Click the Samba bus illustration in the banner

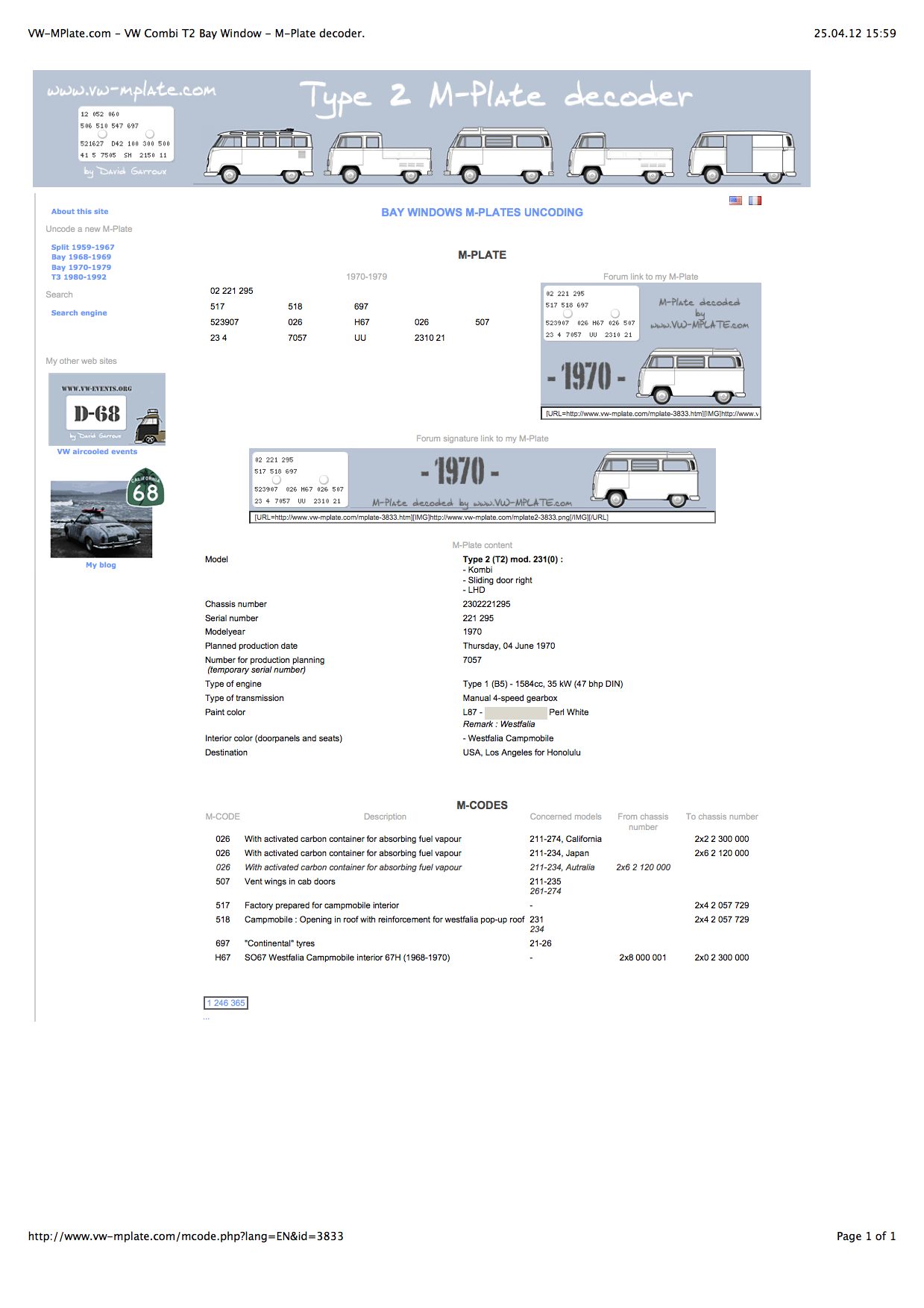coord(258,155)
